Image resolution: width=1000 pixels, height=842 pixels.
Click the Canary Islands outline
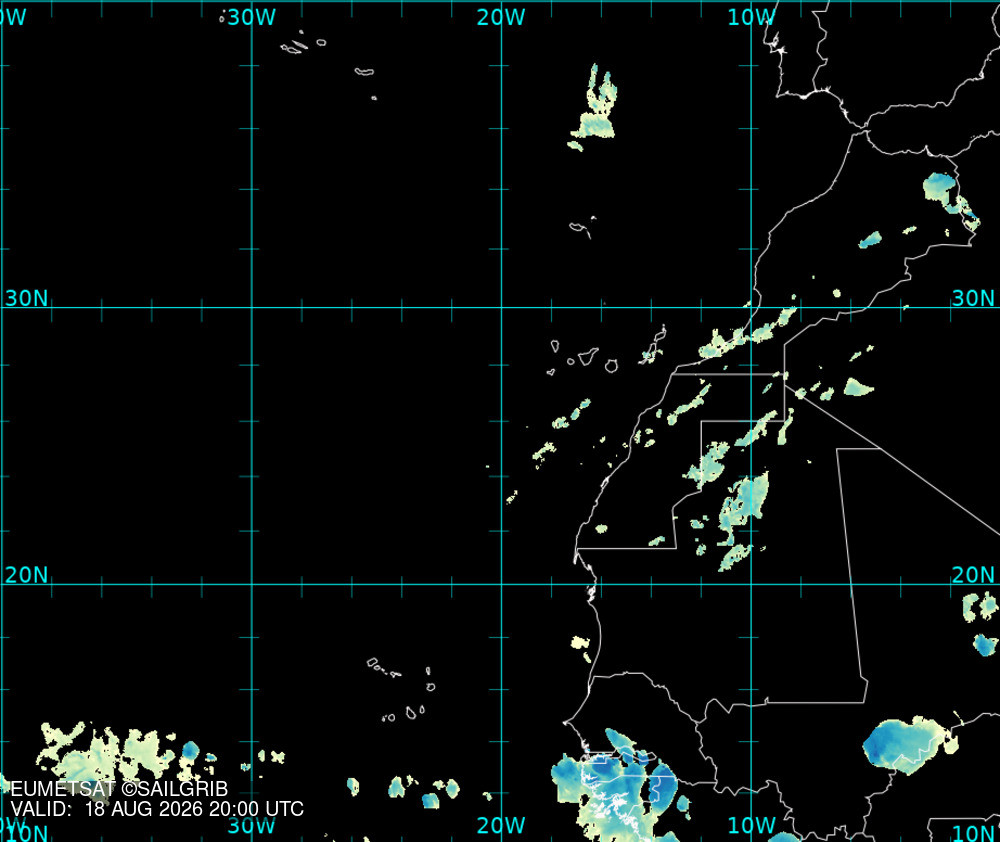pos(606,350)
